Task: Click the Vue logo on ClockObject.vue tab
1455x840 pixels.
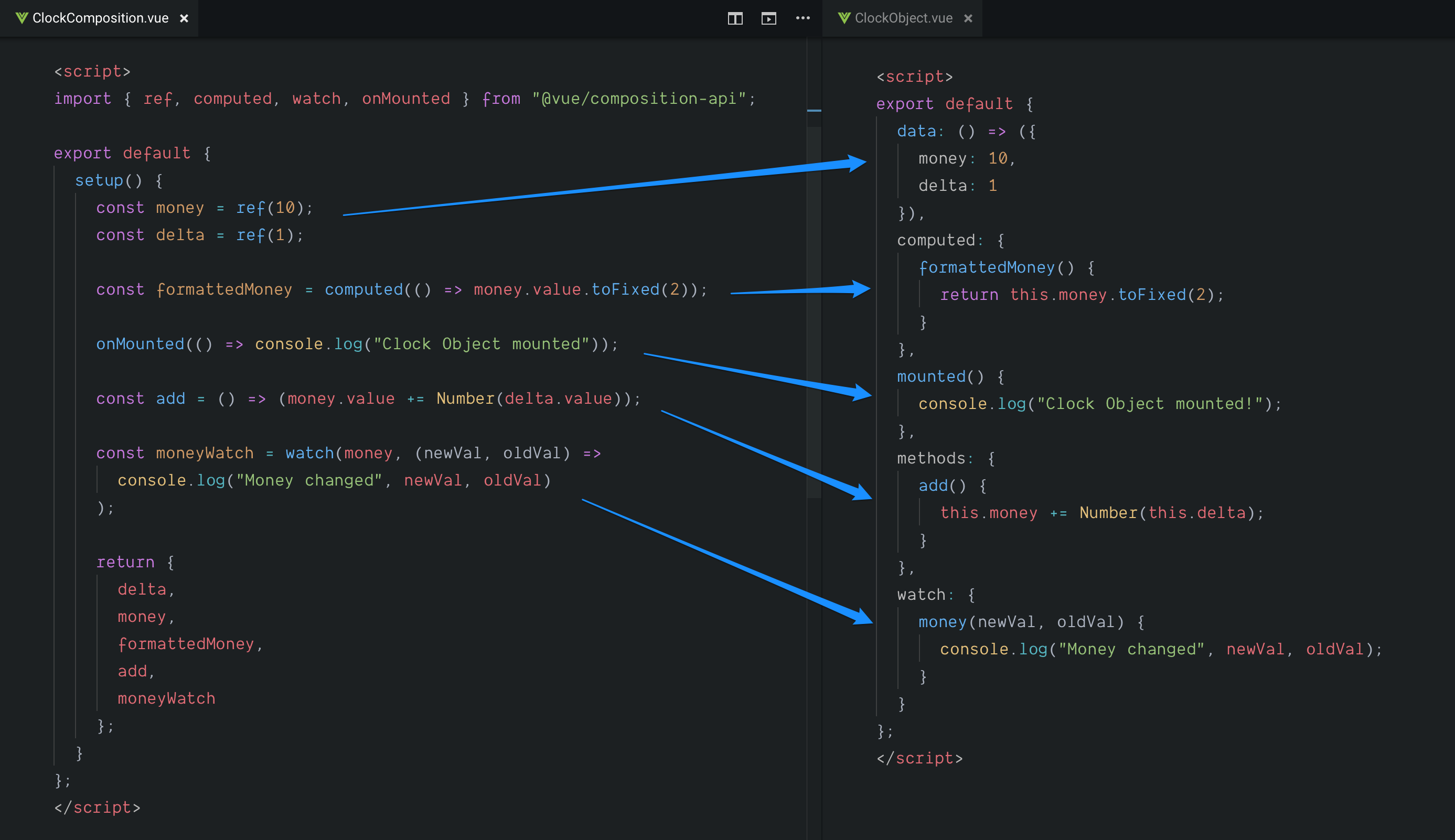Action: tap(844, 18)
